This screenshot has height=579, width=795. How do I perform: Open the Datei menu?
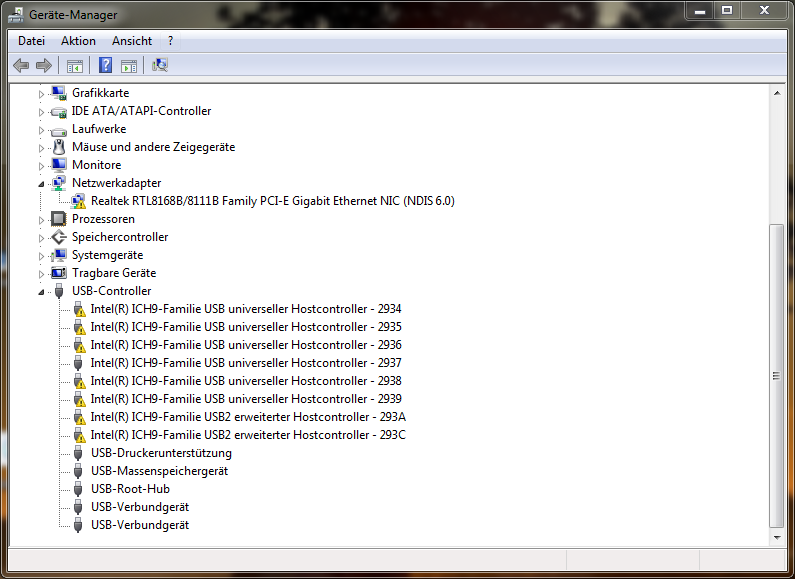[31, 41]
